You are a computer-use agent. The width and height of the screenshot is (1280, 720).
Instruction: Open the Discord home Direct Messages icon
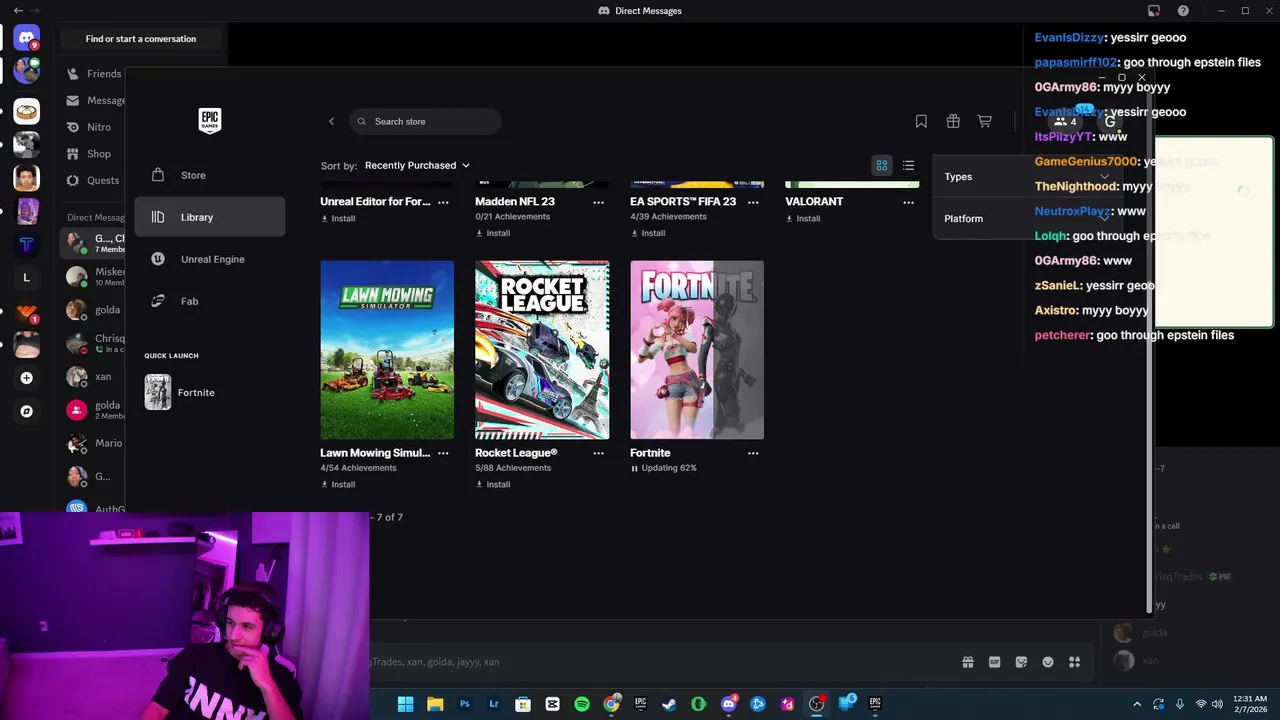coord(27,39)
